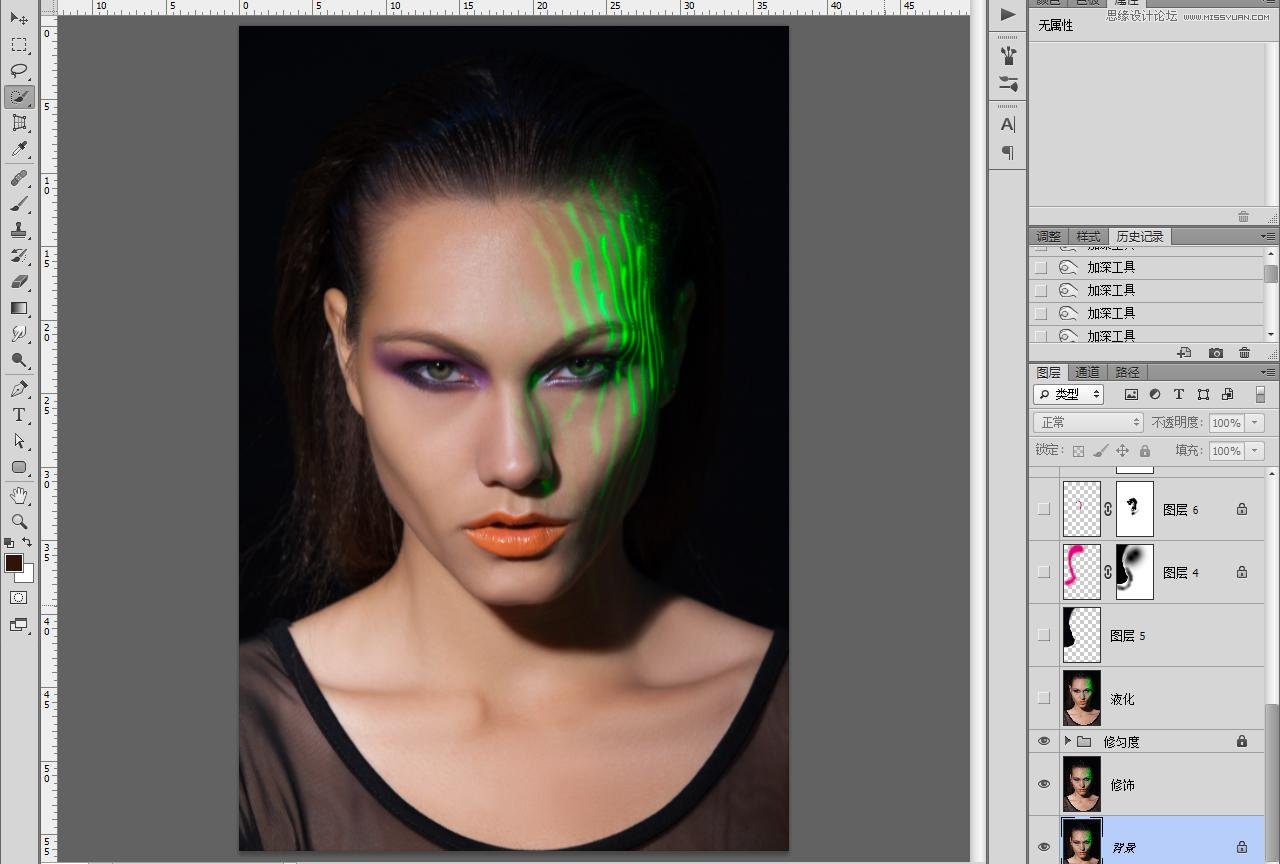Show the 液化 layer
Screen dimensions: 1280x864
[1044, 698]
